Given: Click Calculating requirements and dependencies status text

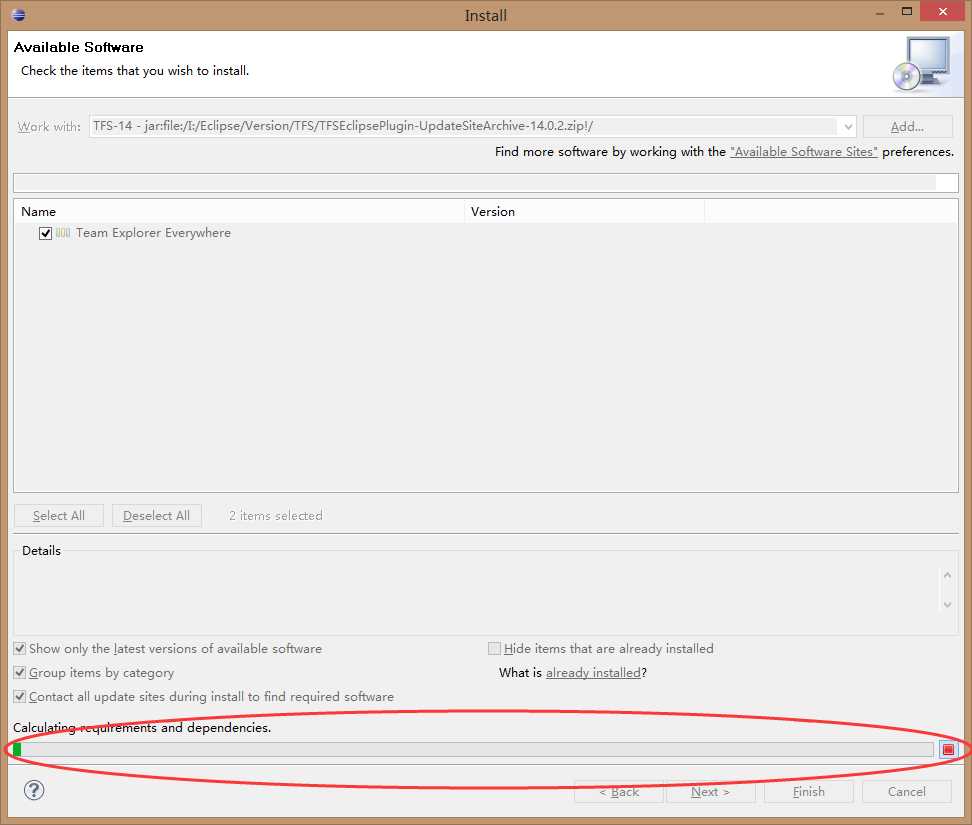Looking at the screenshot, I should point(142,727).
